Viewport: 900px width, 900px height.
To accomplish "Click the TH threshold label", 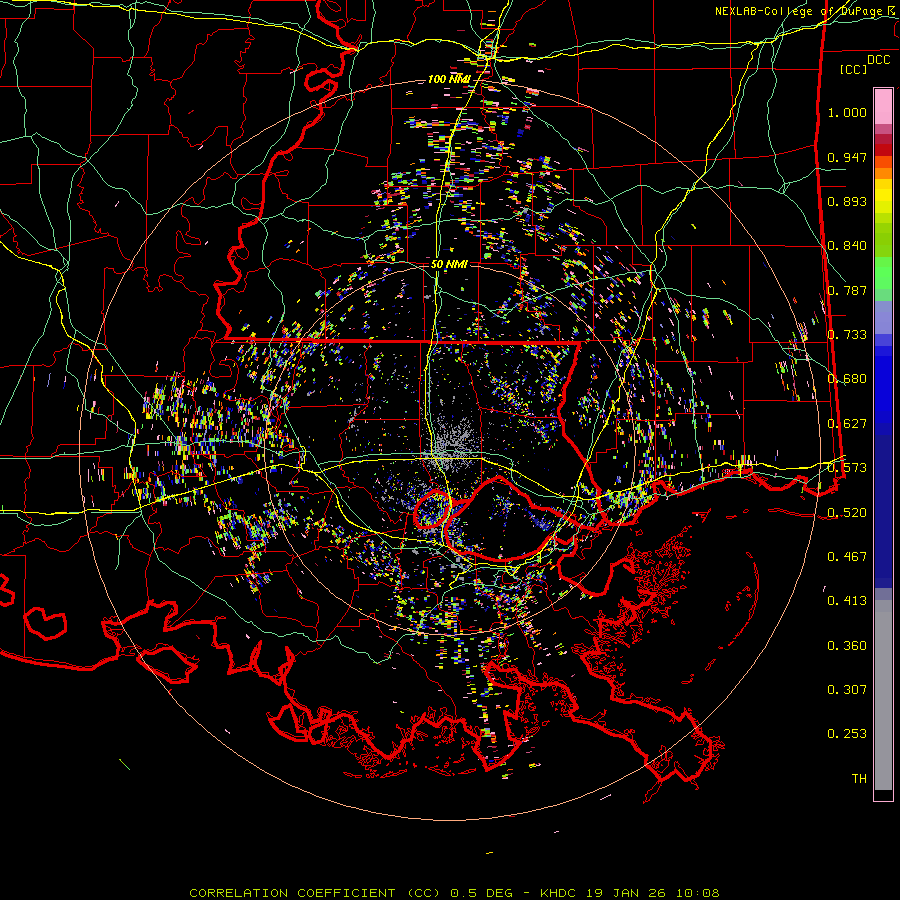I will (858, 778).
